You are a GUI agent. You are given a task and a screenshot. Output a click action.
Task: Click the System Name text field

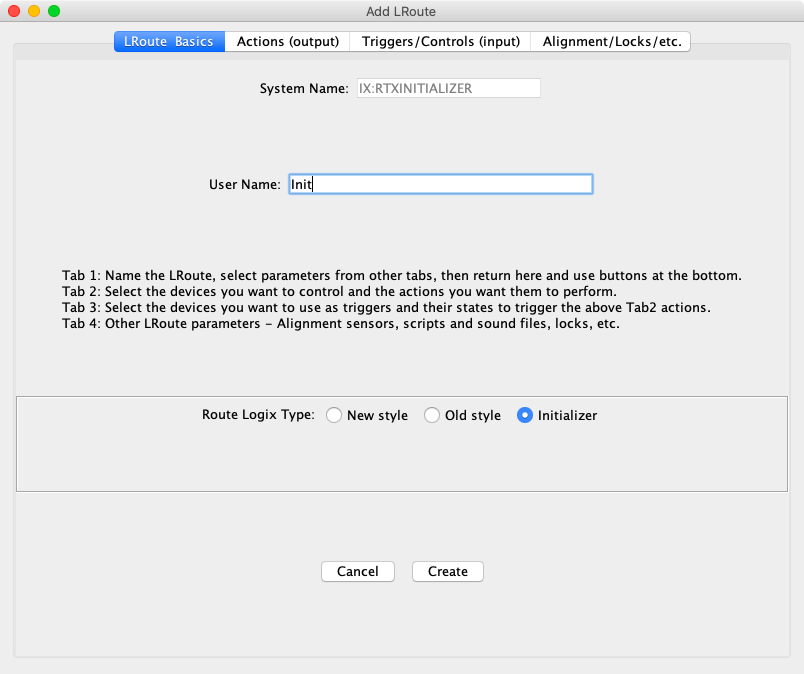tap(448, 88)
